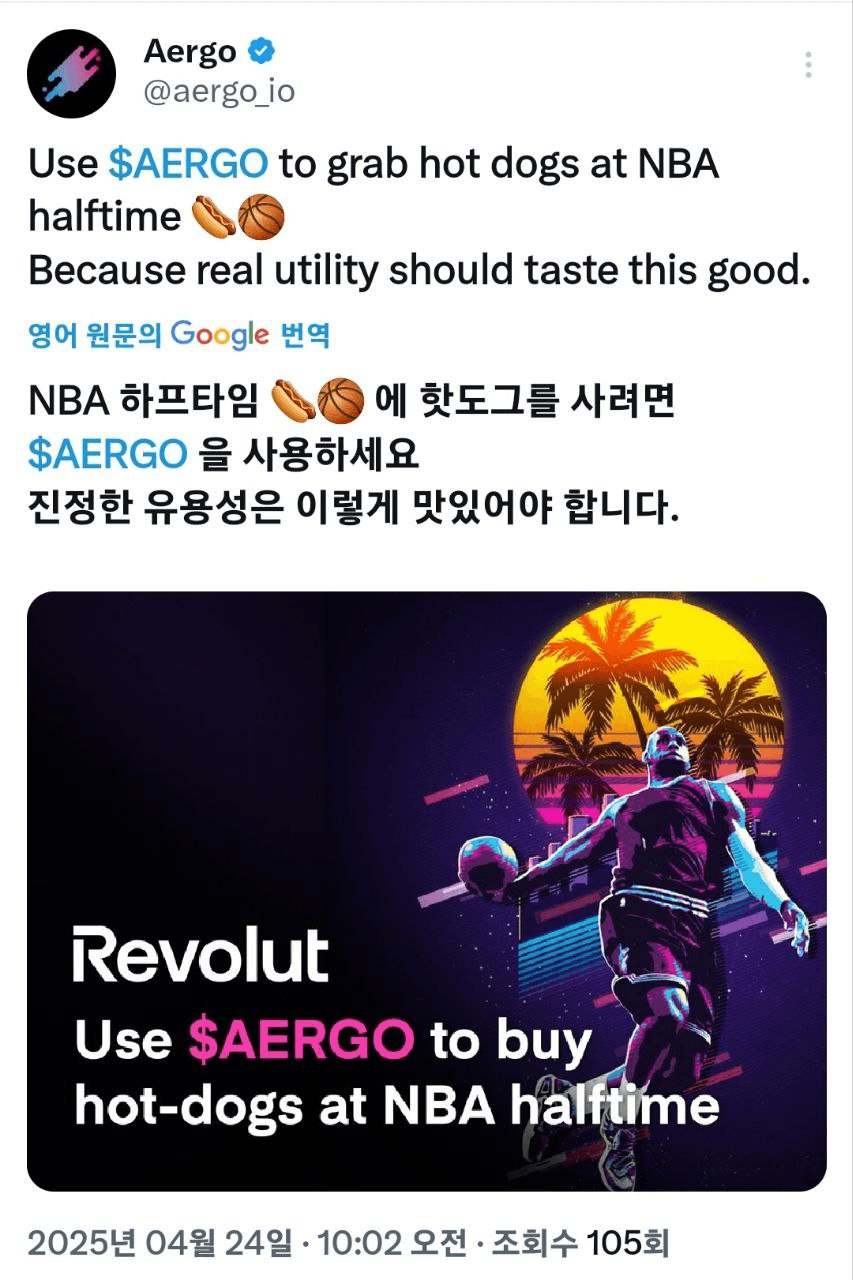
Task: Click the Google logo in the translation notice
Action: click(x=220, y=334)
